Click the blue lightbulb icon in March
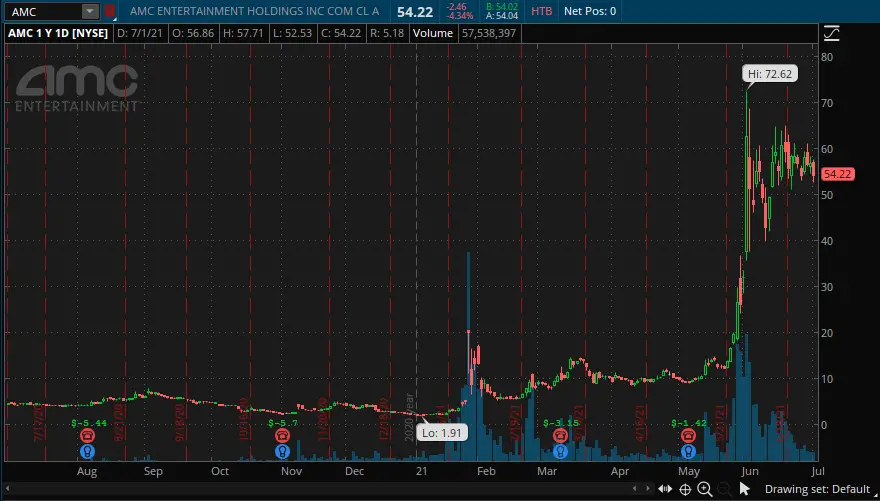The image size is (880, 501). coord(560,451)
